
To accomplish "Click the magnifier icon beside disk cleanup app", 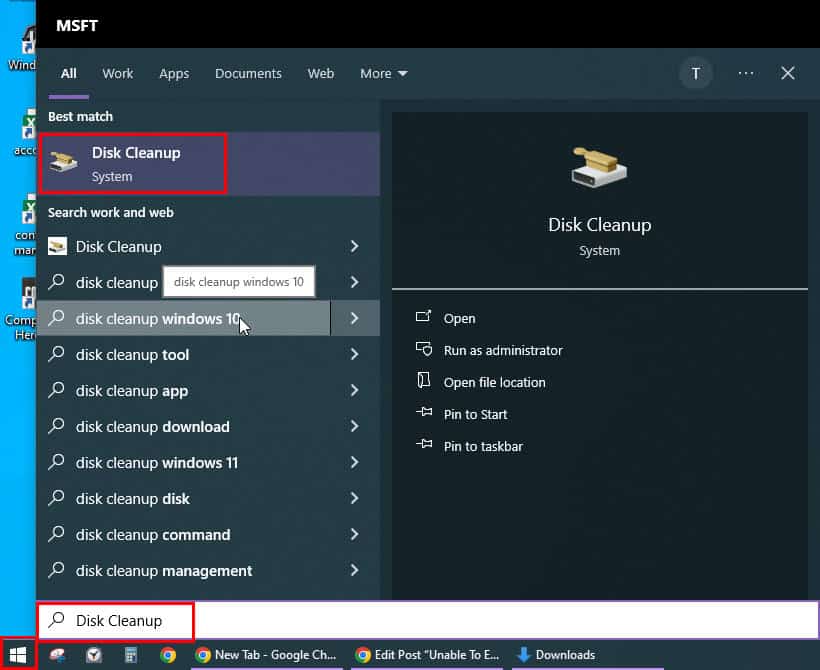I will (56, 390).
